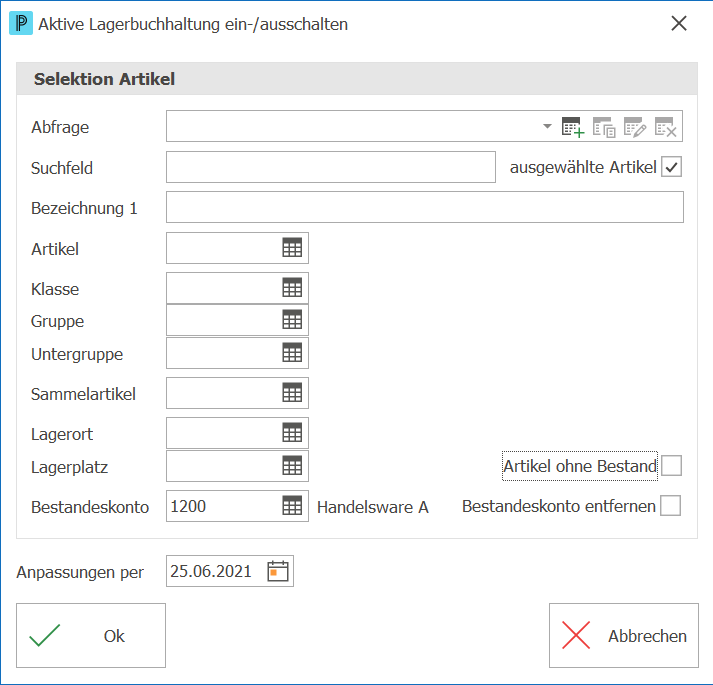Image resolution: width=713 pixels, height=685 pixels.
Task: Open the Sammelartikel lookup table icon
Action: 292,393
